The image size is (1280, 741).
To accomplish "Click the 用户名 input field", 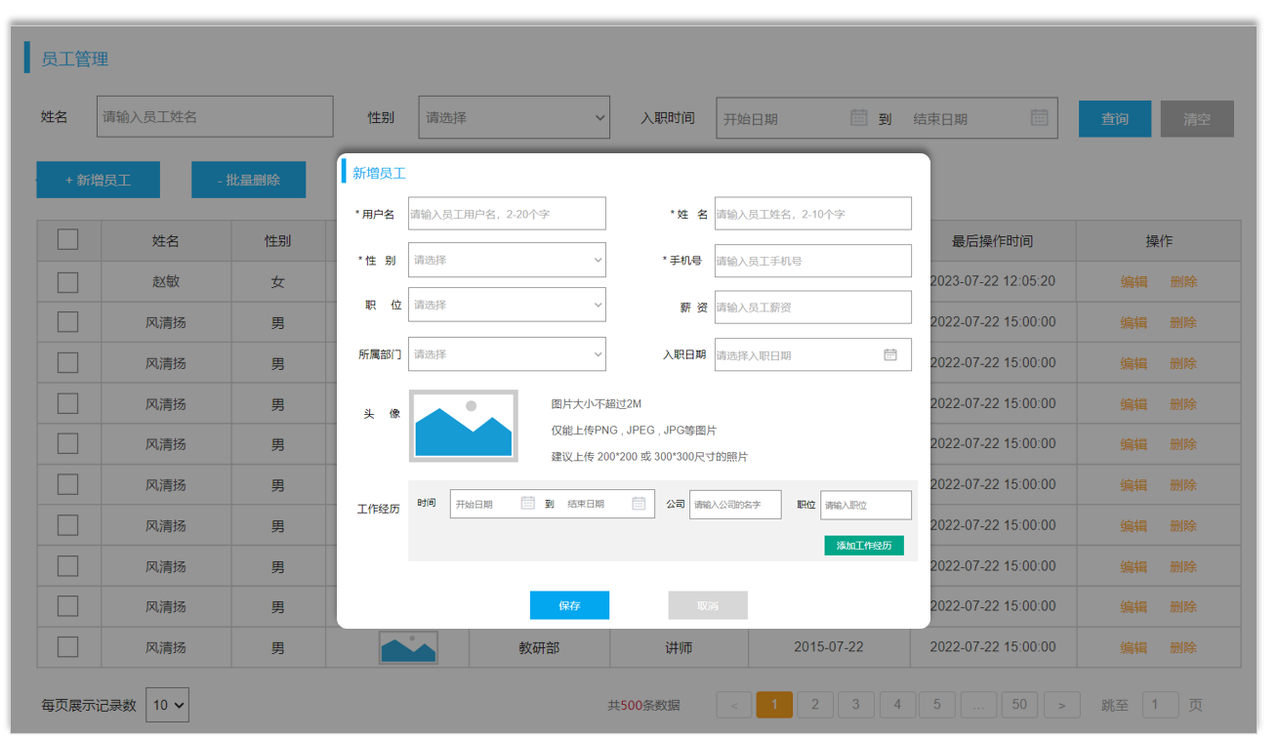I will (x=507, y=214).
